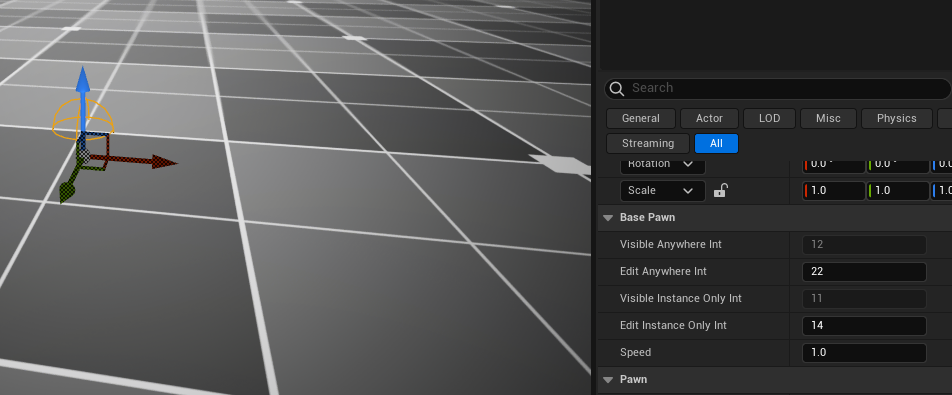Image resolution: width=952 pixels, height=395 pixels.
Task: Select the Actor filter button
Action: point(709,118)
